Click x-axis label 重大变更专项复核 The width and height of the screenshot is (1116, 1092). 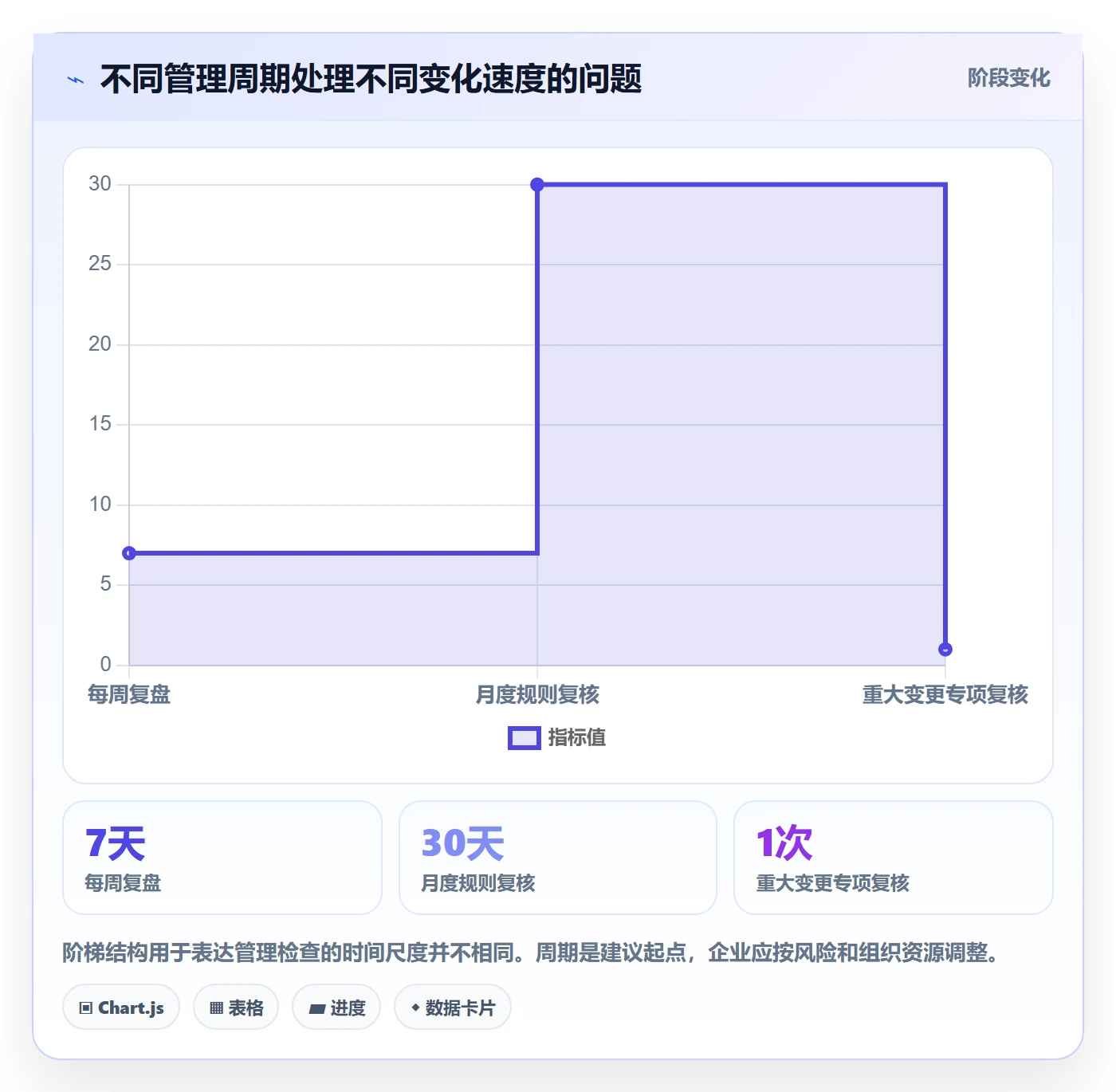pyautogui.click(x=945, y=695)
